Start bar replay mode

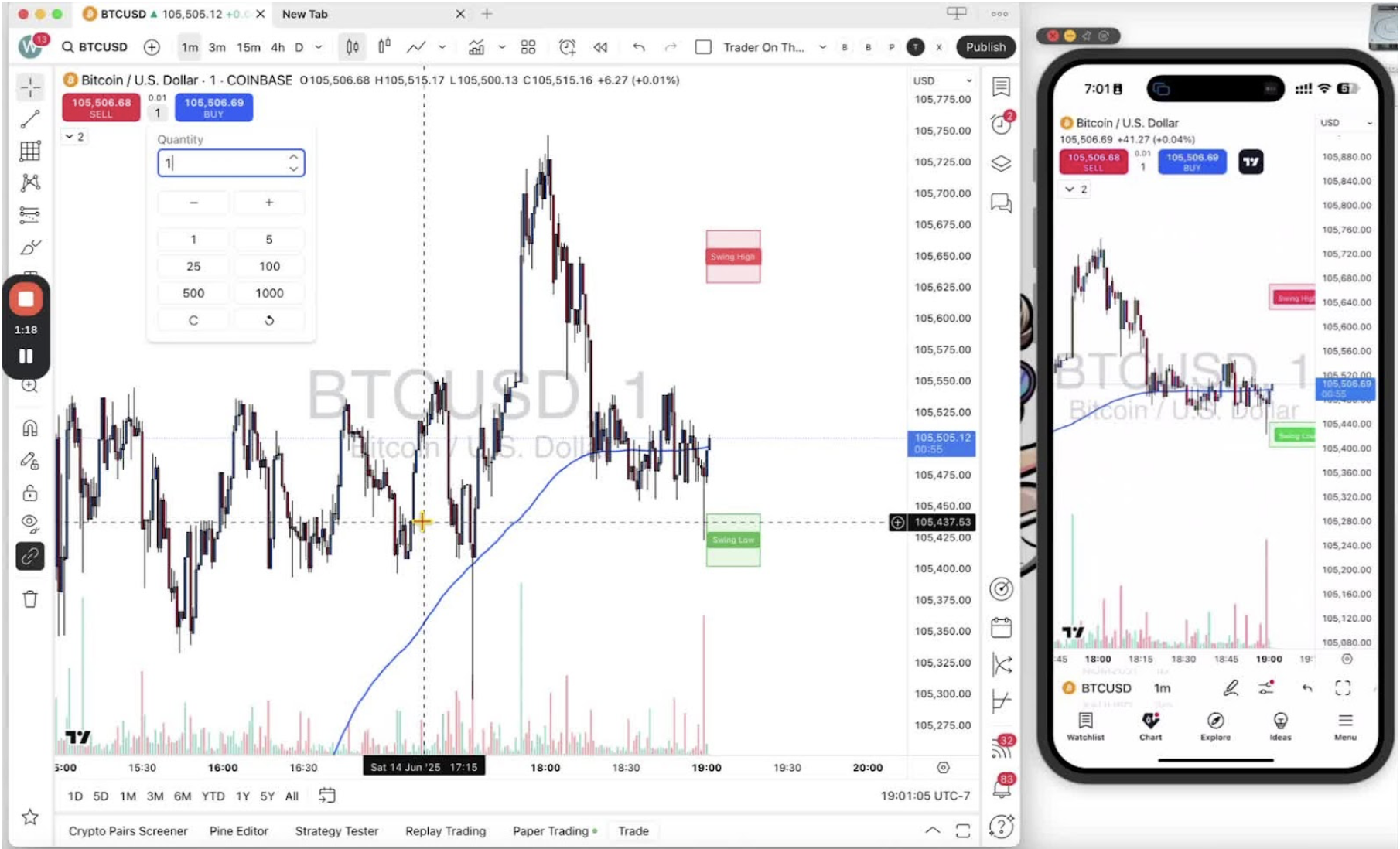[x=600, y=47]
